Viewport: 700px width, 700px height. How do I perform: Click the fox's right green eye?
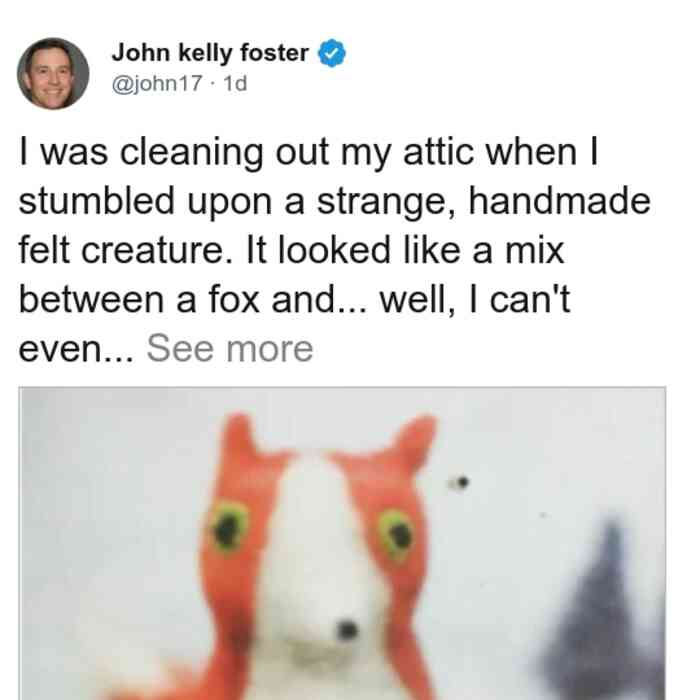click(397, 534)
